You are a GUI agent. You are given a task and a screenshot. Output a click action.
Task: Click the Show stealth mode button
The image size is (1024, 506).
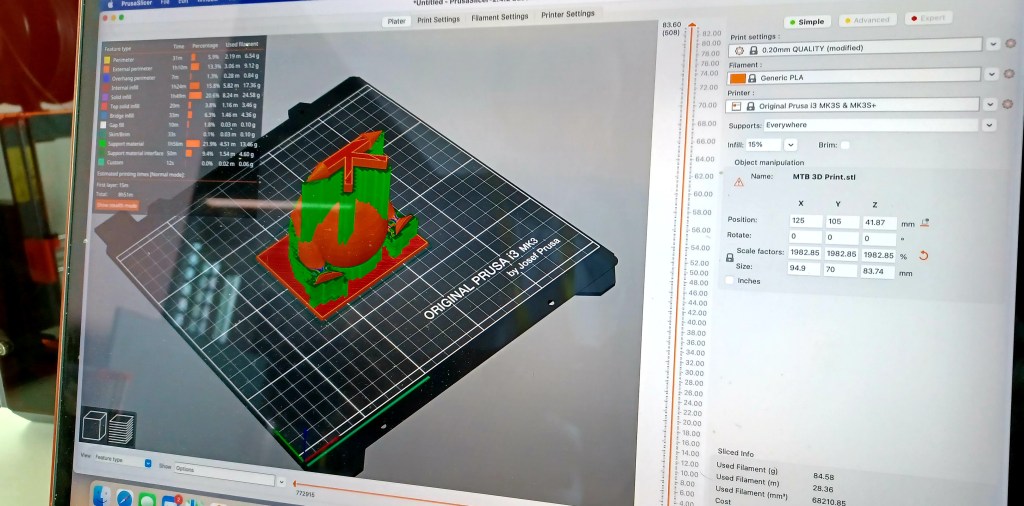(116, 204)
